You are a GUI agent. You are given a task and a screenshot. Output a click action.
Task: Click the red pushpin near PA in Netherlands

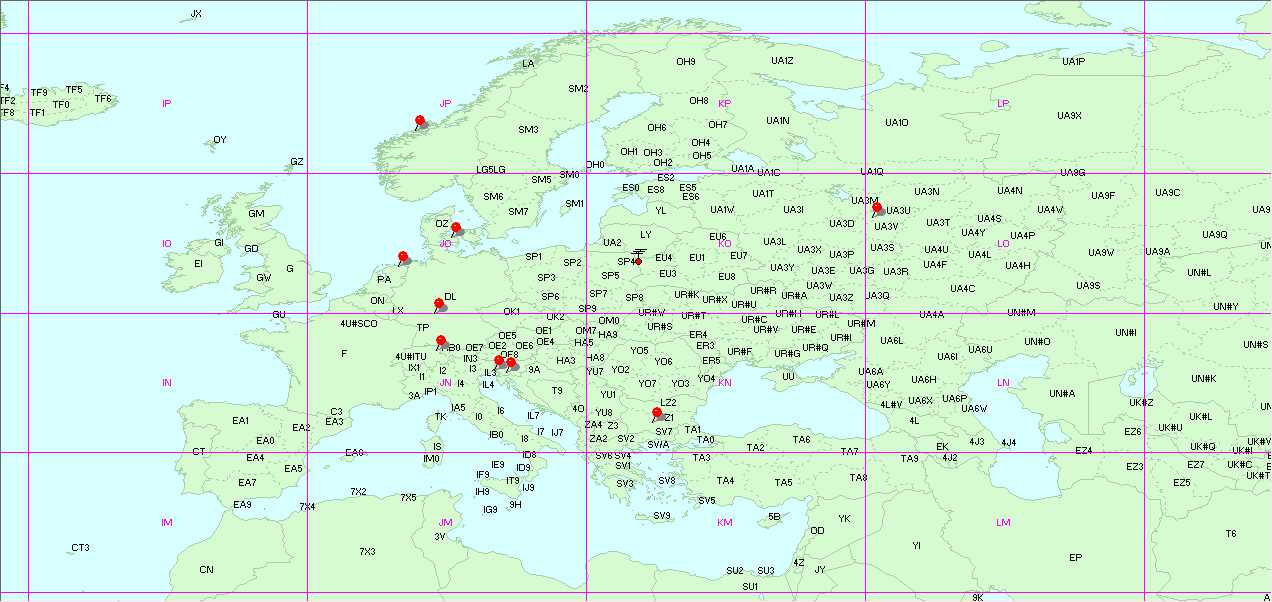tap(404, 258)
